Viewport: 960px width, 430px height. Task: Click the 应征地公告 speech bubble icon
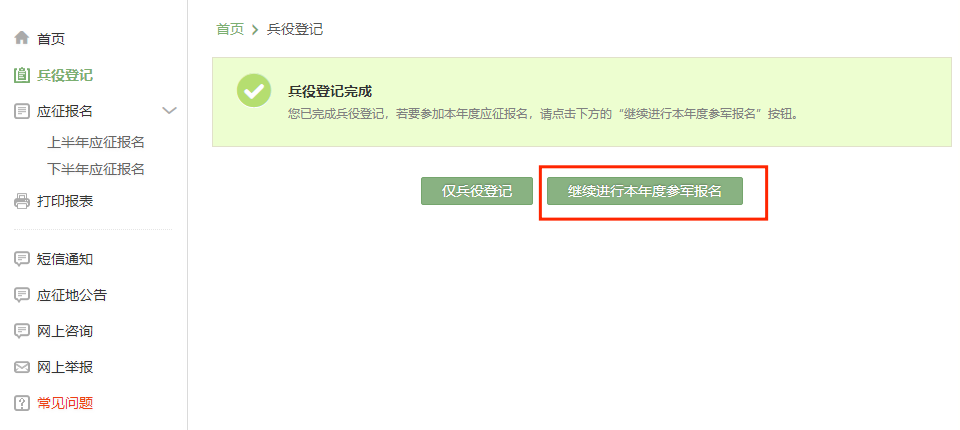tap(21, 295)
